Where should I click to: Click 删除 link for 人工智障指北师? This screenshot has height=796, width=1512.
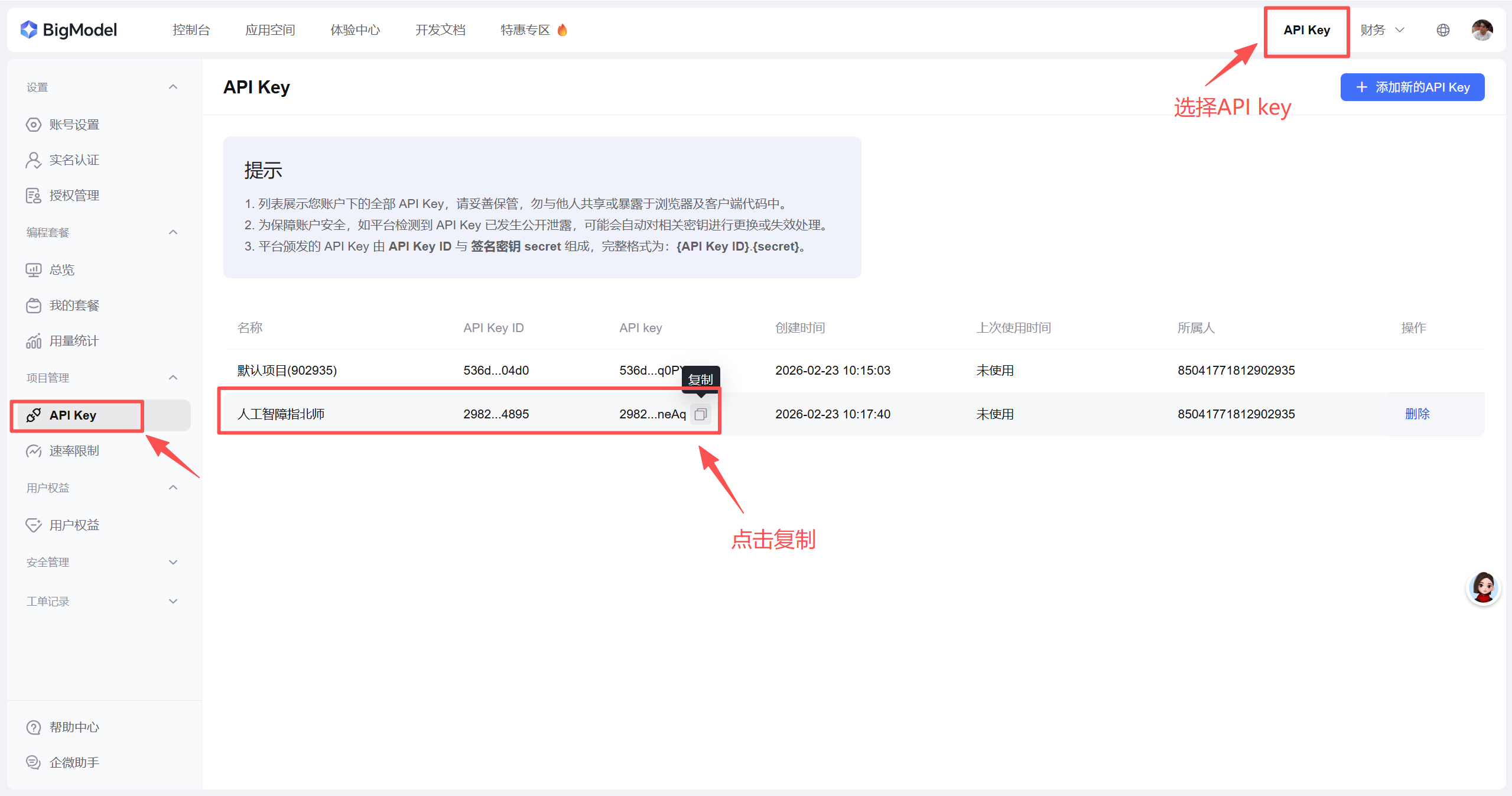click(x=1417, y=414)
